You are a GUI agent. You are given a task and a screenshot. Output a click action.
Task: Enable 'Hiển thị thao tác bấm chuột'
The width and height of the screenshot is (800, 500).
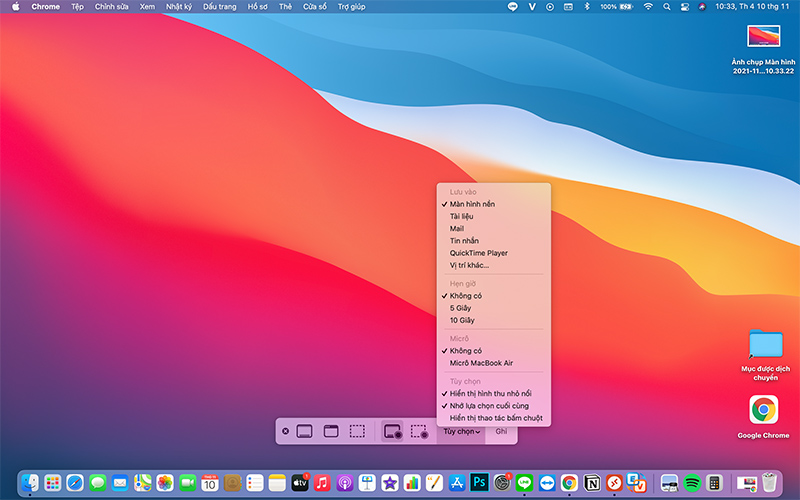pos(496,418)
